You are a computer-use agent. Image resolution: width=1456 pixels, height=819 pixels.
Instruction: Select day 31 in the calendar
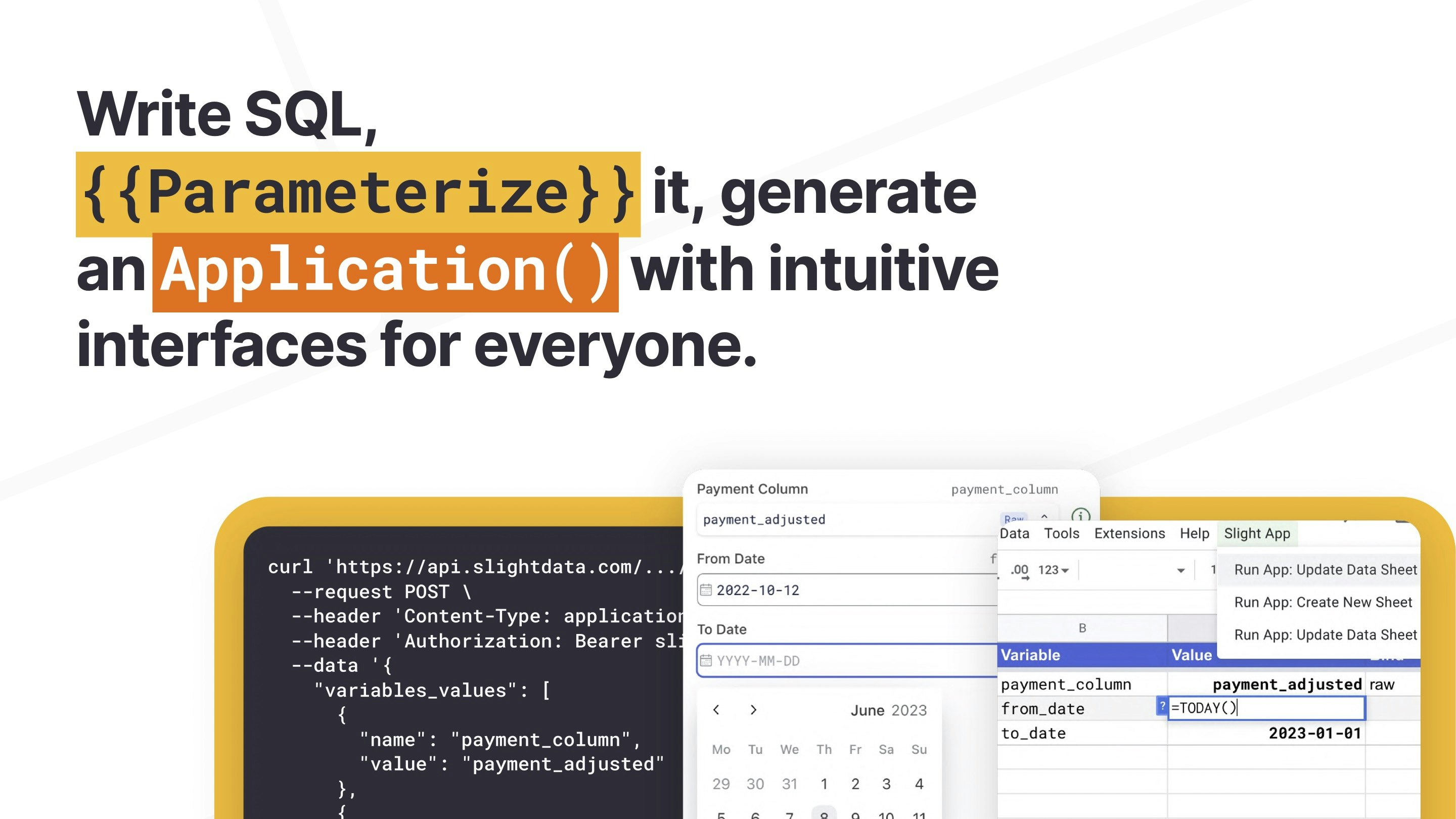[x=790, y=784]
